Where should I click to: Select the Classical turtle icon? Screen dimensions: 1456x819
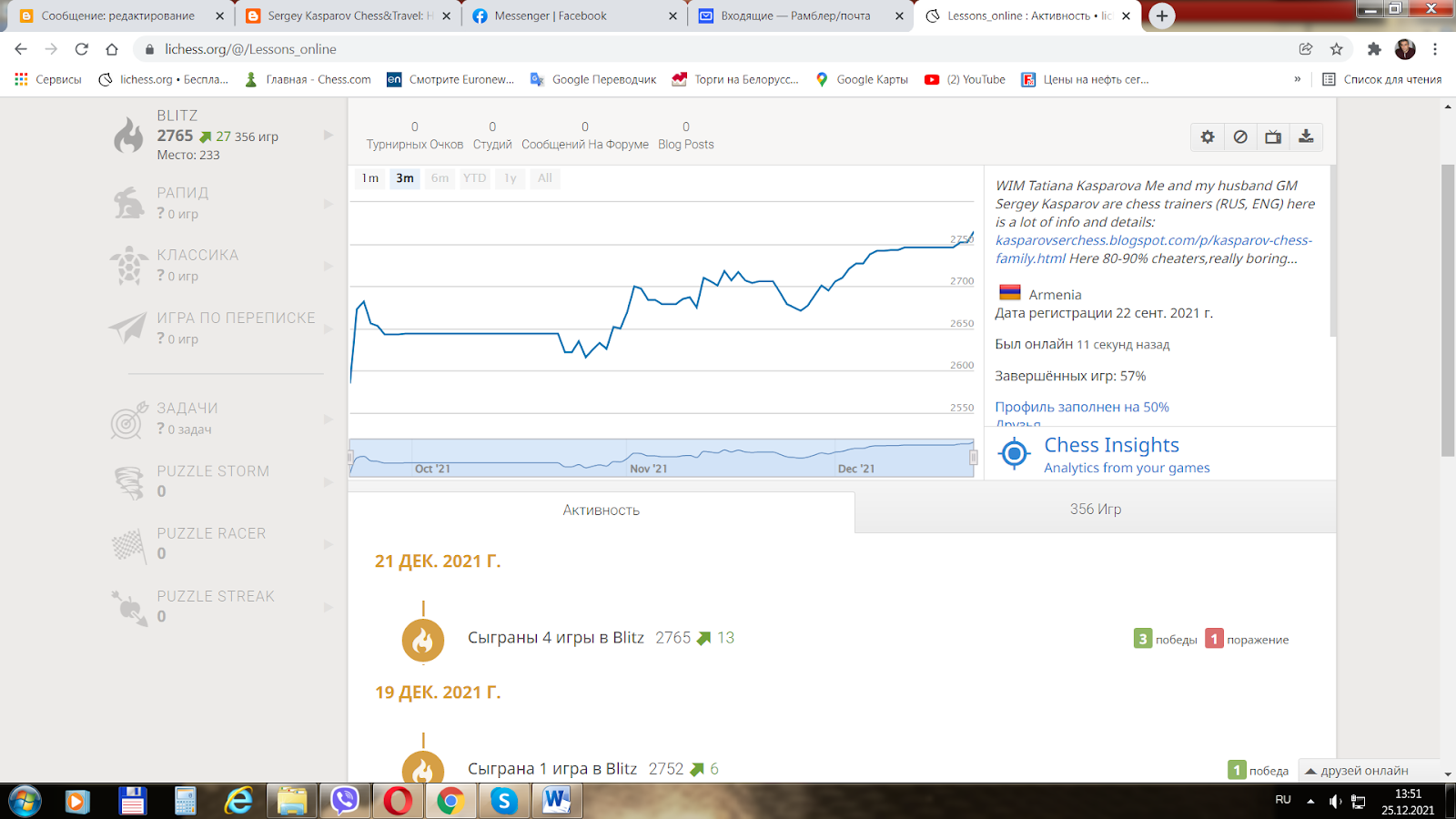[129, 266]
